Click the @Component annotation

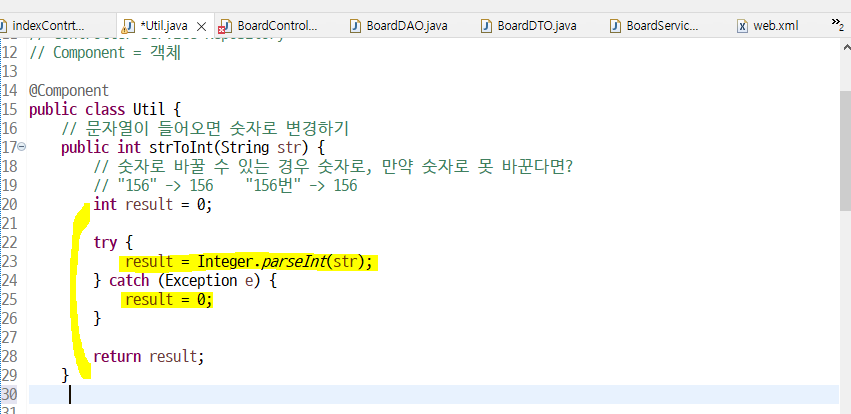click(x=69, y=90)
